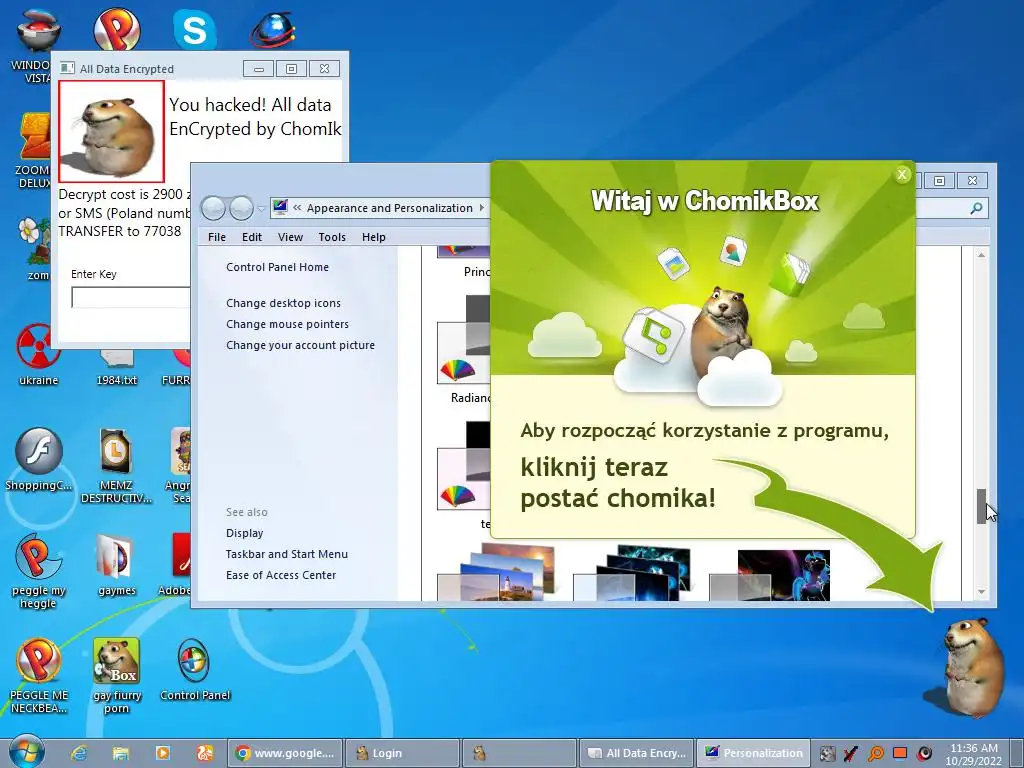Viewport: 1024px width, 768px height.
Task: Open the Tools menu in Personalization window
Action: [x=332, y=237]
